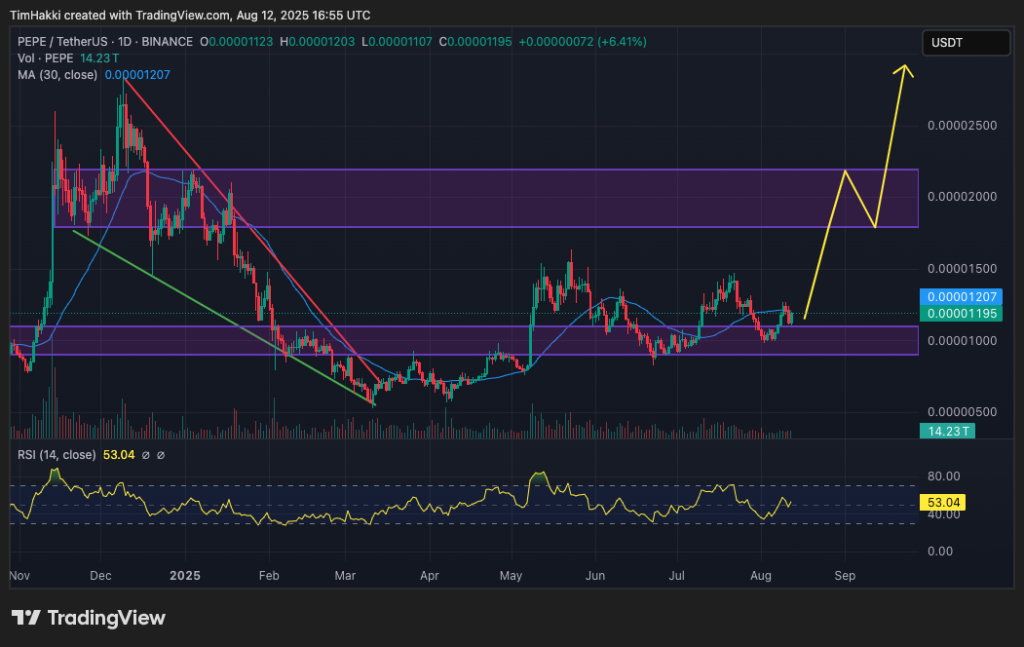
Task: Open the USDT currency selector
Action: 965,42
